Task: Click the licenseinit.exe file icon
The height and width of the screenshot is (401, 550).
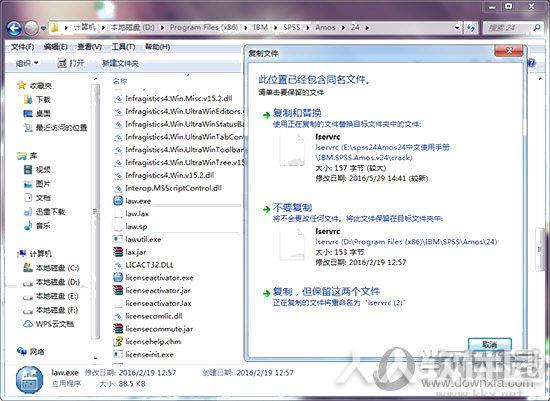Action: 118,354
